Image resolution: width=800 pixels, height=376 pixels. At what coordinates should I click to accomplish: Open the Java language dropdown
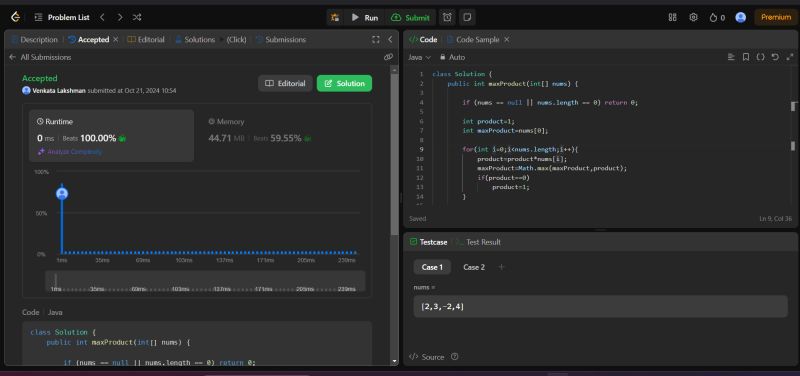[x=419, y=57]
